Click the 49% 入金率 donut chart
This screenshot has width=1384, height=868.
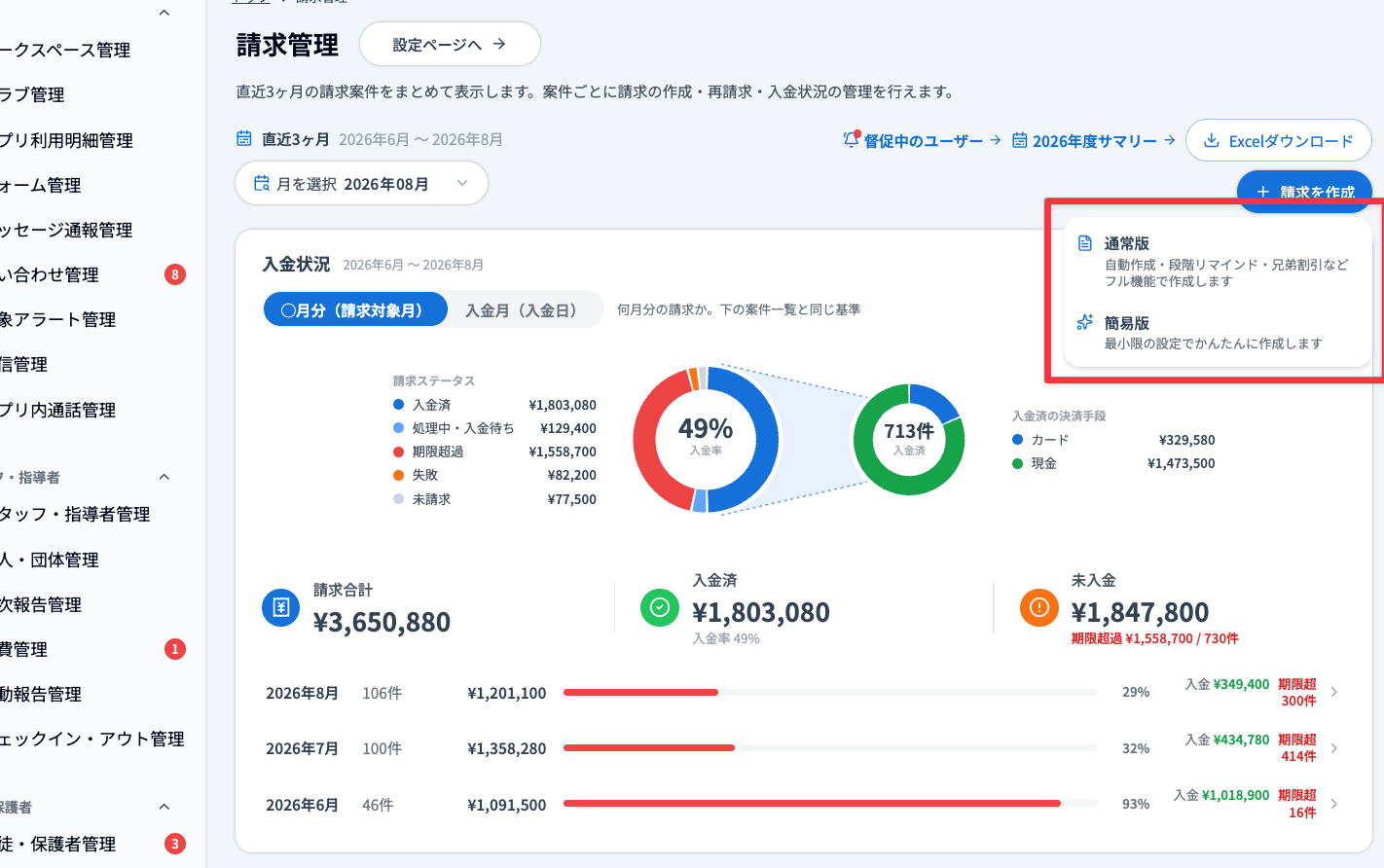(x=706, y=439)
